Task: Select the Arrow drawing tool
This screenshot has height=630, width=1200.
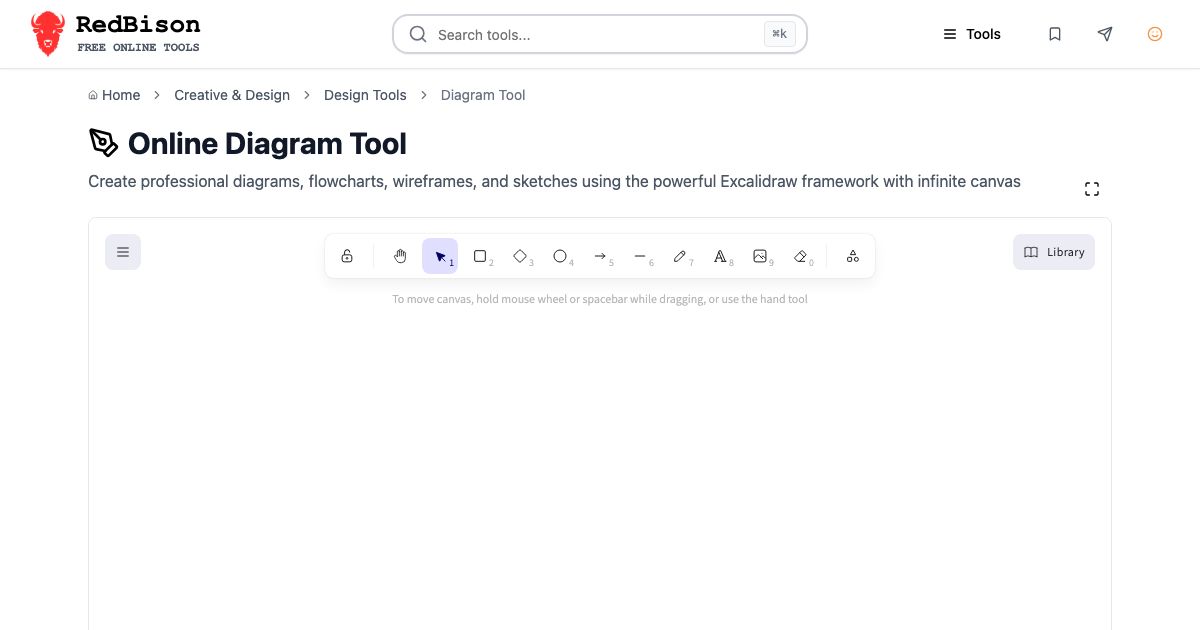Action: pyautogui.click(x=600, y=256)
